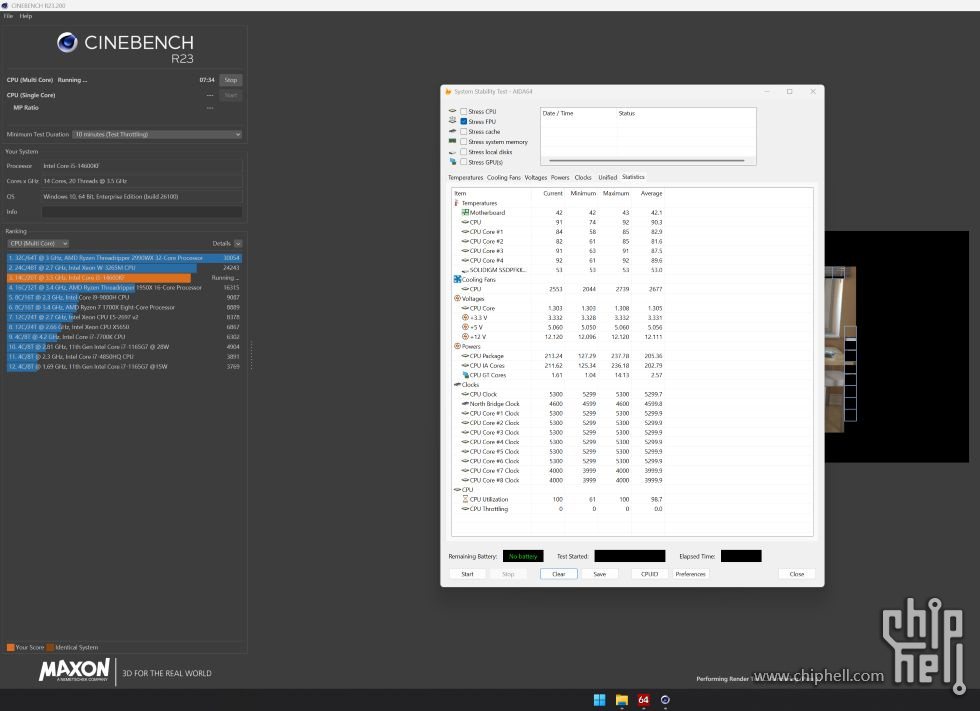Click the Stress FPU chip icon
This screenshot has width=980, height=711.
[452, 121]
